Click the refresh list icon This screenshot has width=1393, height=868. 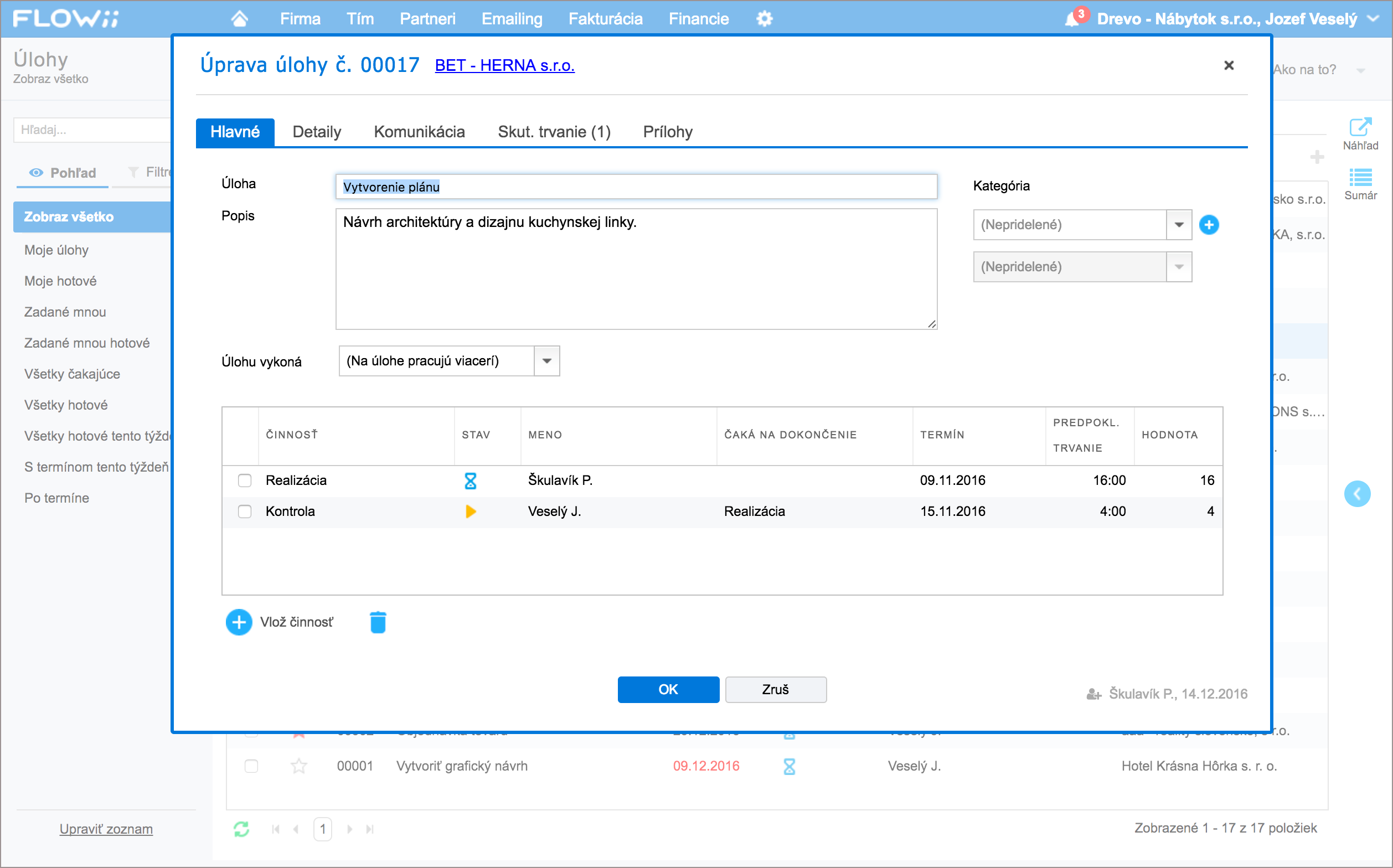coord(242,828)
